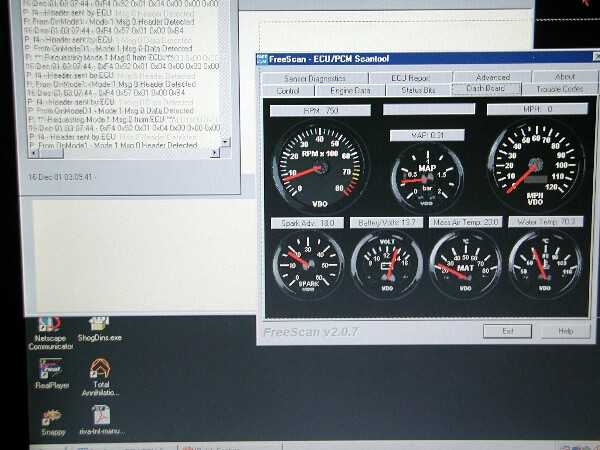
Task: Select the PDF manual desktop icon
Action: click(101, 420)
